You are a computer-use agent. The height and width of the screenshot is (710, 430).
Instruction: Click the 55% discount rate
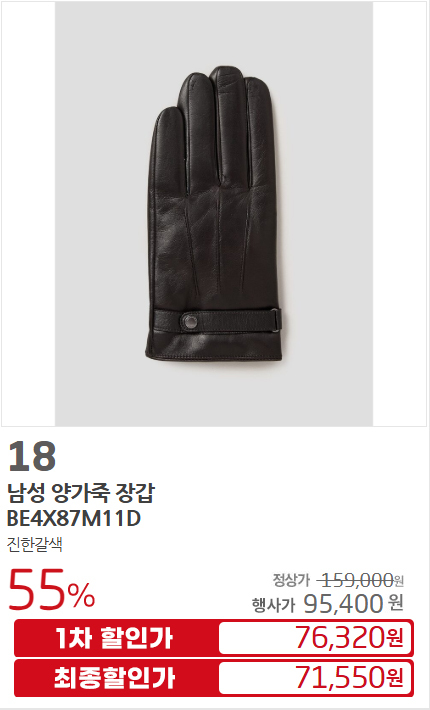[52, 589]
